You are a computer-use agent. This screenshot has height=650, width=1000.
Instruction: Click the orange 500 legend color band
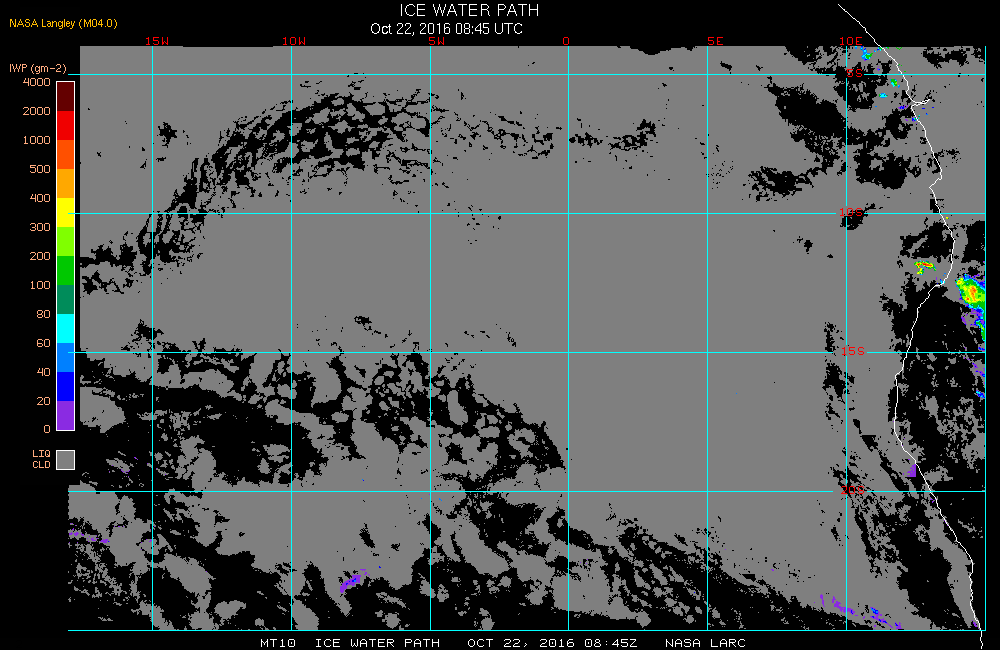(x=66, y=183)
